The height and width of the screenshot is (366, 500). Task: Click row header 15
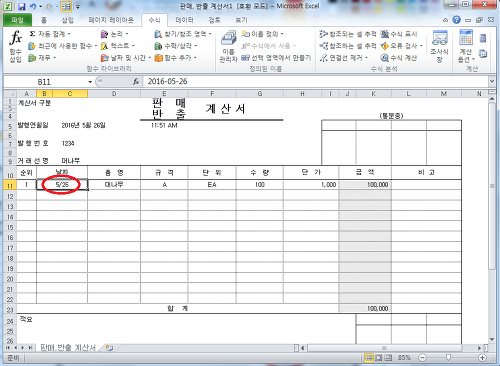click(10, 227)
